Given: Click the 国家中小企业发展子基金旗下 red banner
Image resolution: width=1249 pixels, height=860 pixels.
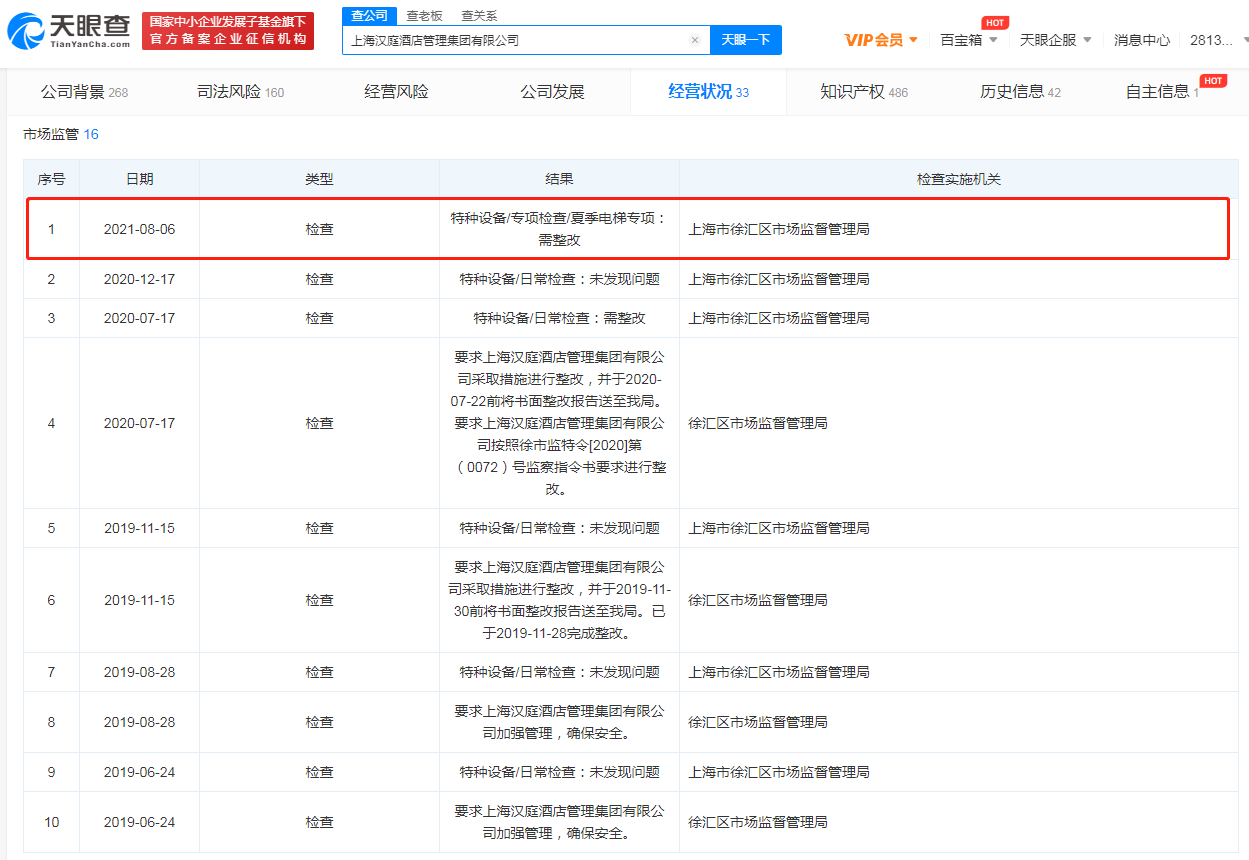Looking at the screenshot, I should (x=228, y=31).
